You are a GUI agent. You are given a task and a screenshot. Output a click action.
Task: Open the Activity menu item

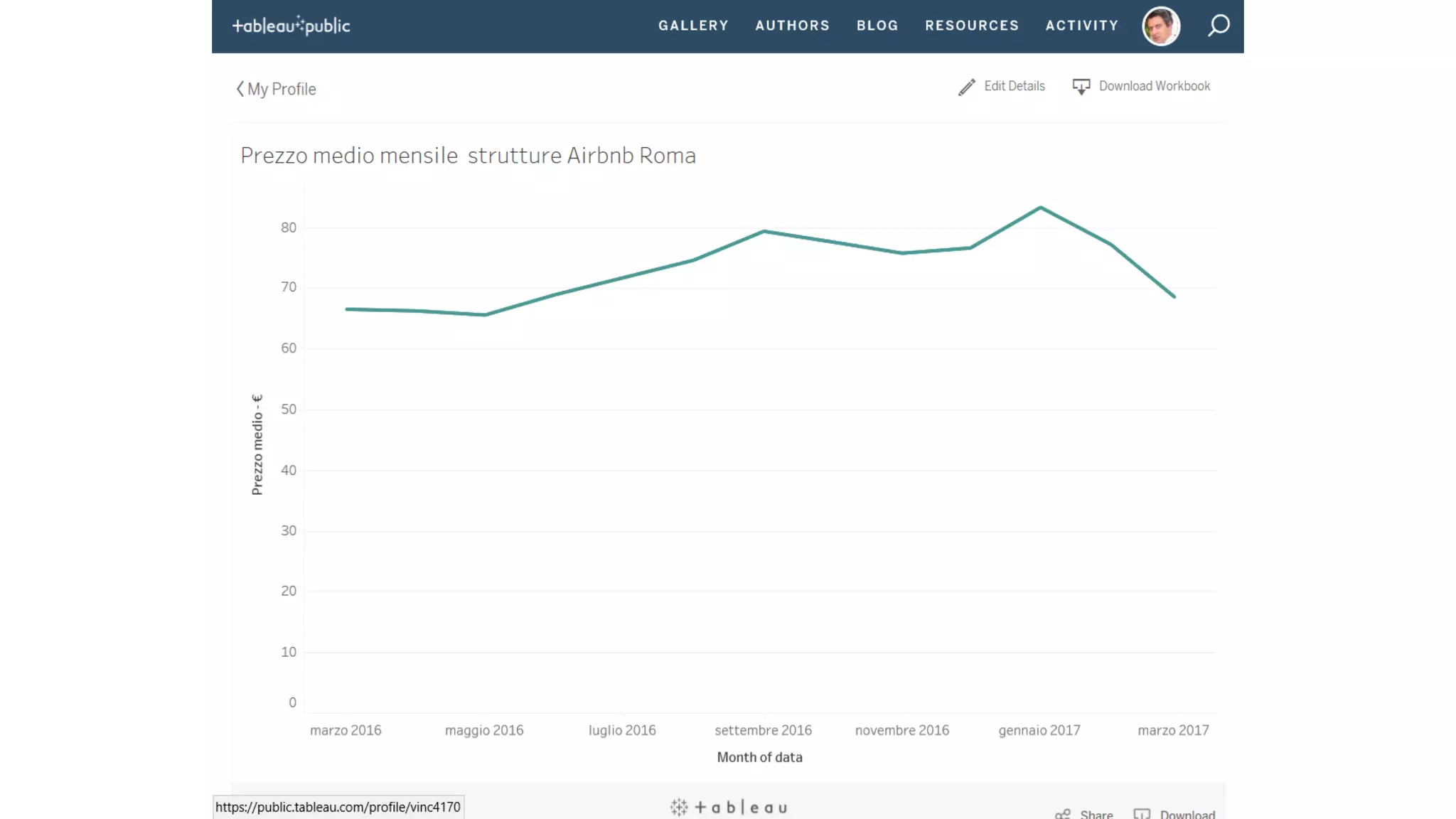click(1081, 26)
